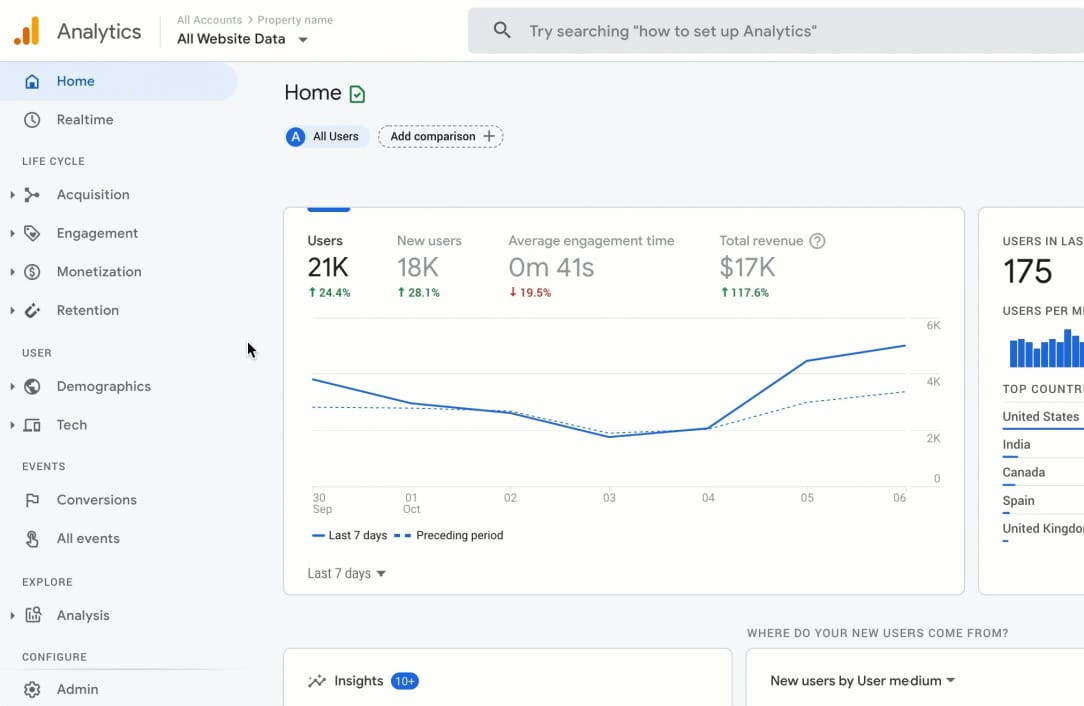Click the Demographics globe icon

click(x=32, y=386)
